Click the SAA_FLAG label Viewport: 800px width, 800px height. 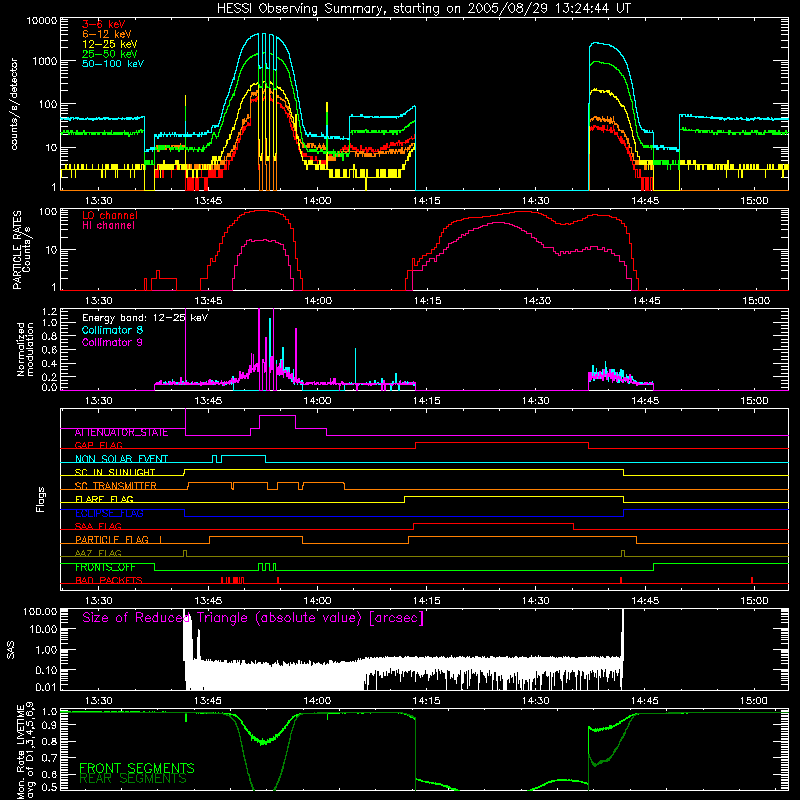click(98, 527)
